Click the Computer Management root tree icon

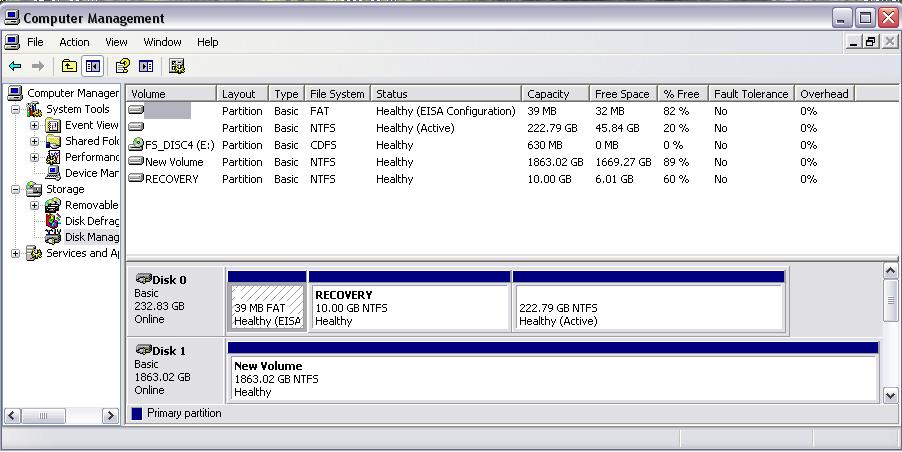pyautogui.click(x=15, y=93)
